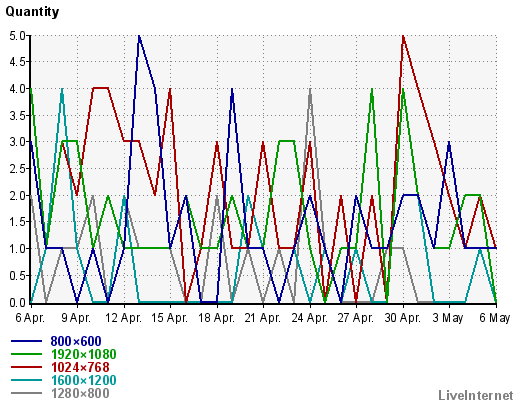Click the 1.5 y-axis value
This screenshot has height=405, width=520.
(18, 222)
